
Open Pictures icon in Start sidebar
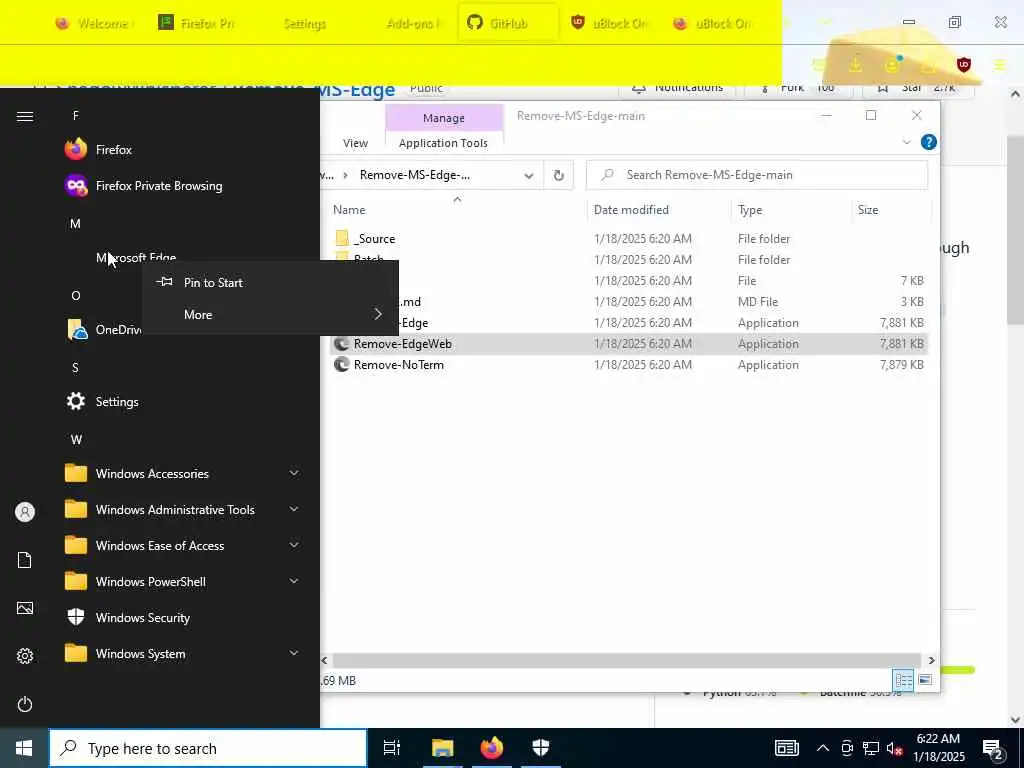coord(25,609)
